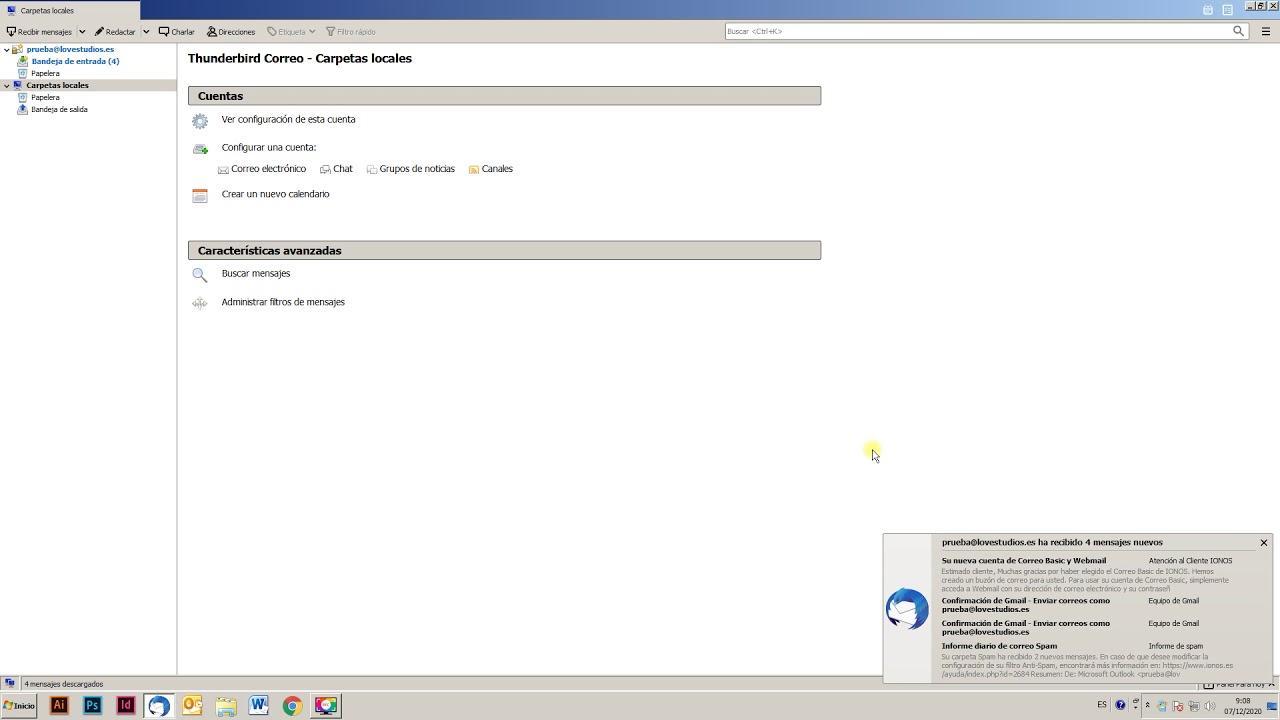
Task: Open Google Chrome from the taskbar
Action: pos(292,706)
